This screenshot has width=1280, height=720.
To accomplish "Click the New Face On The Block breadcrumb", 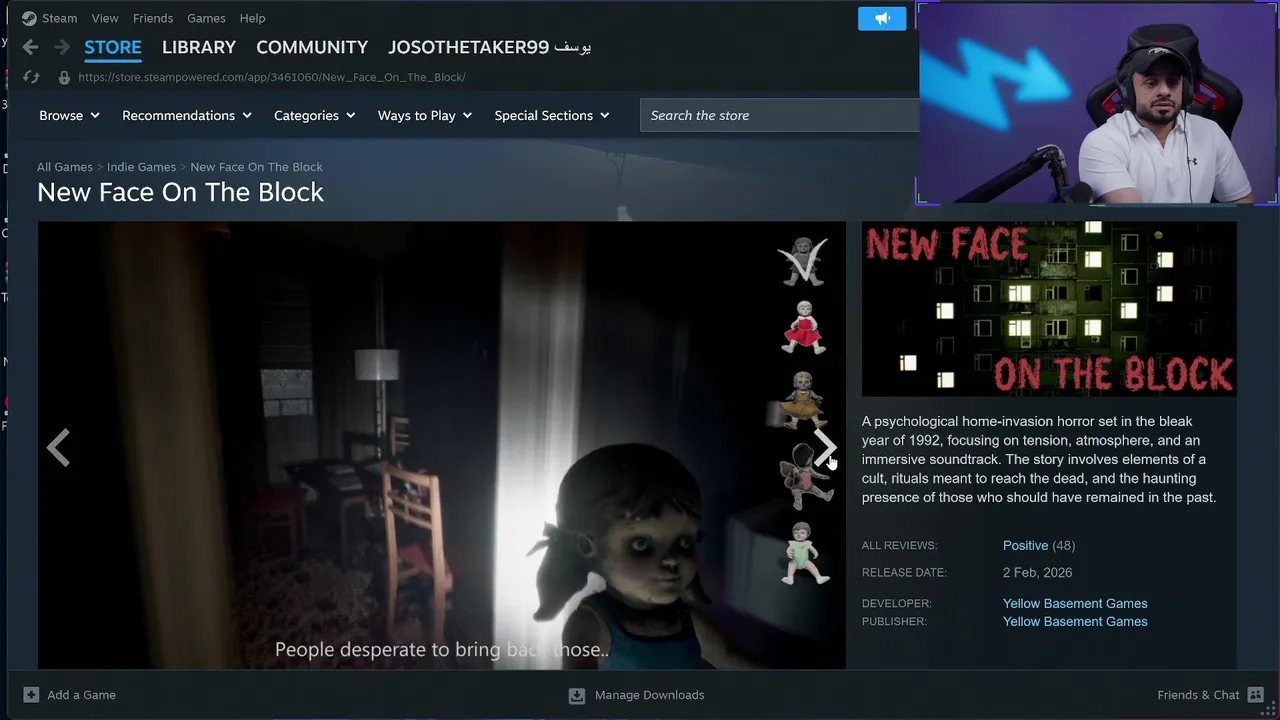I will (256, 167).
